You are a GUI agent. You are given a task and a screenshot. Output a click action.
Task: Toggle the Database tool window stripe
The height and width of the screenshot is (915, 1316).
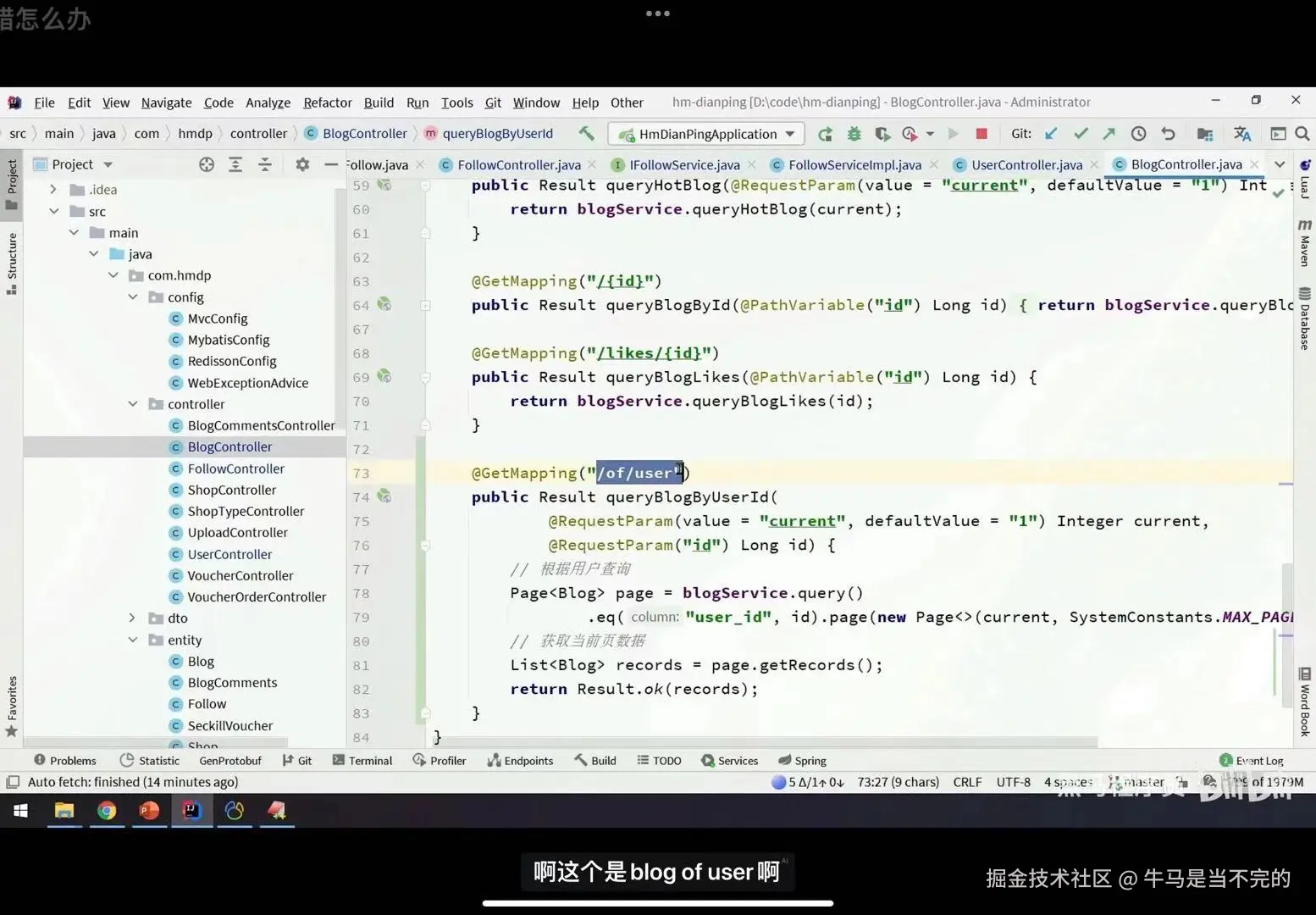[x=1305, y=319]
